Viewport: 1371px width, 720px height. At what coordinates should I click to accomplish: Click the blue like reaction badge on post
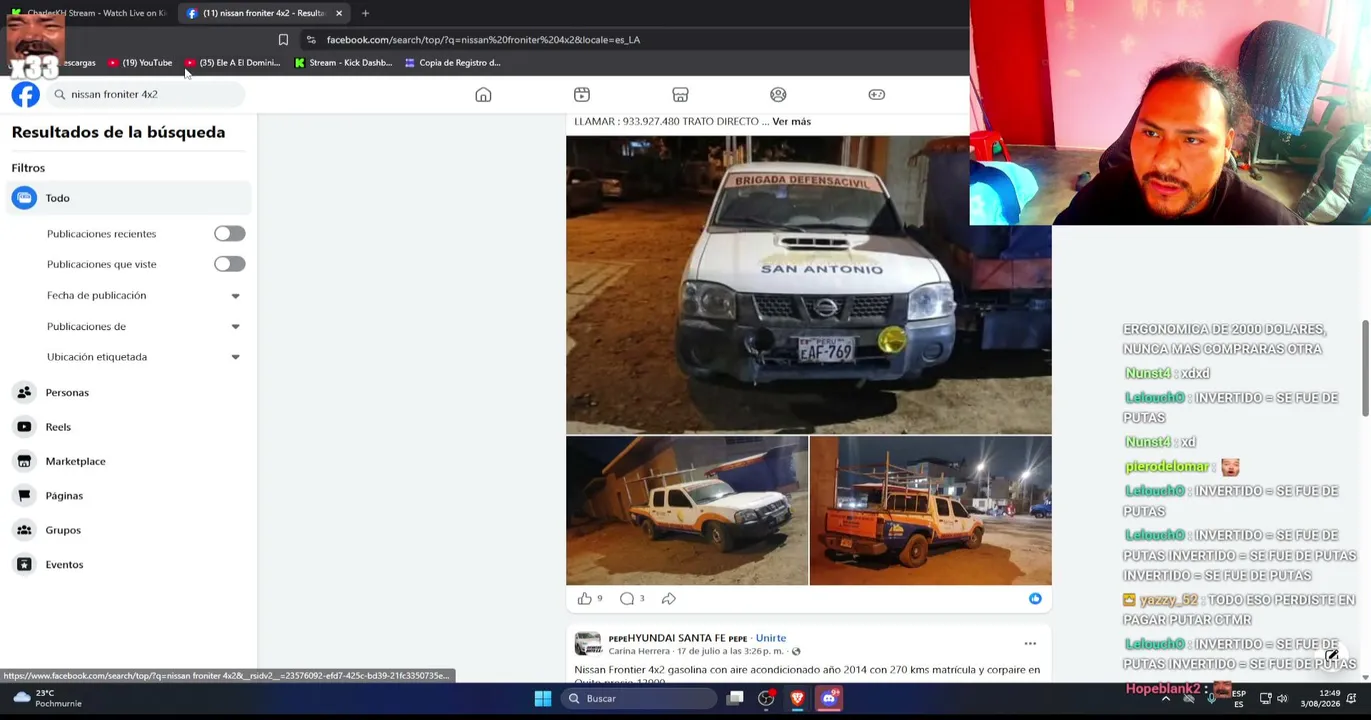point(1035,598)
